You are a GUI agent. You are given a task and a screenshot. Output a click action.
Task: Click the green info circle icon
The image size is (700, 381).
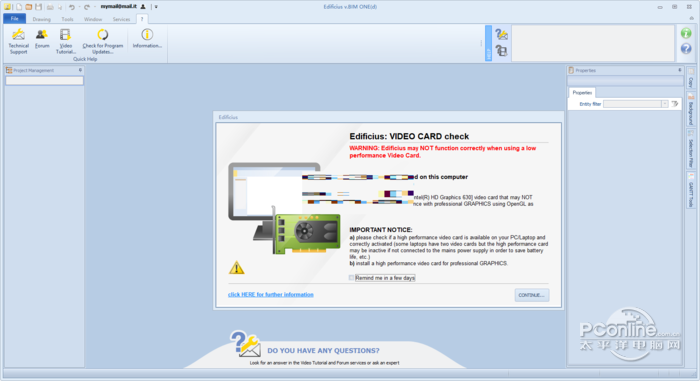686,33
